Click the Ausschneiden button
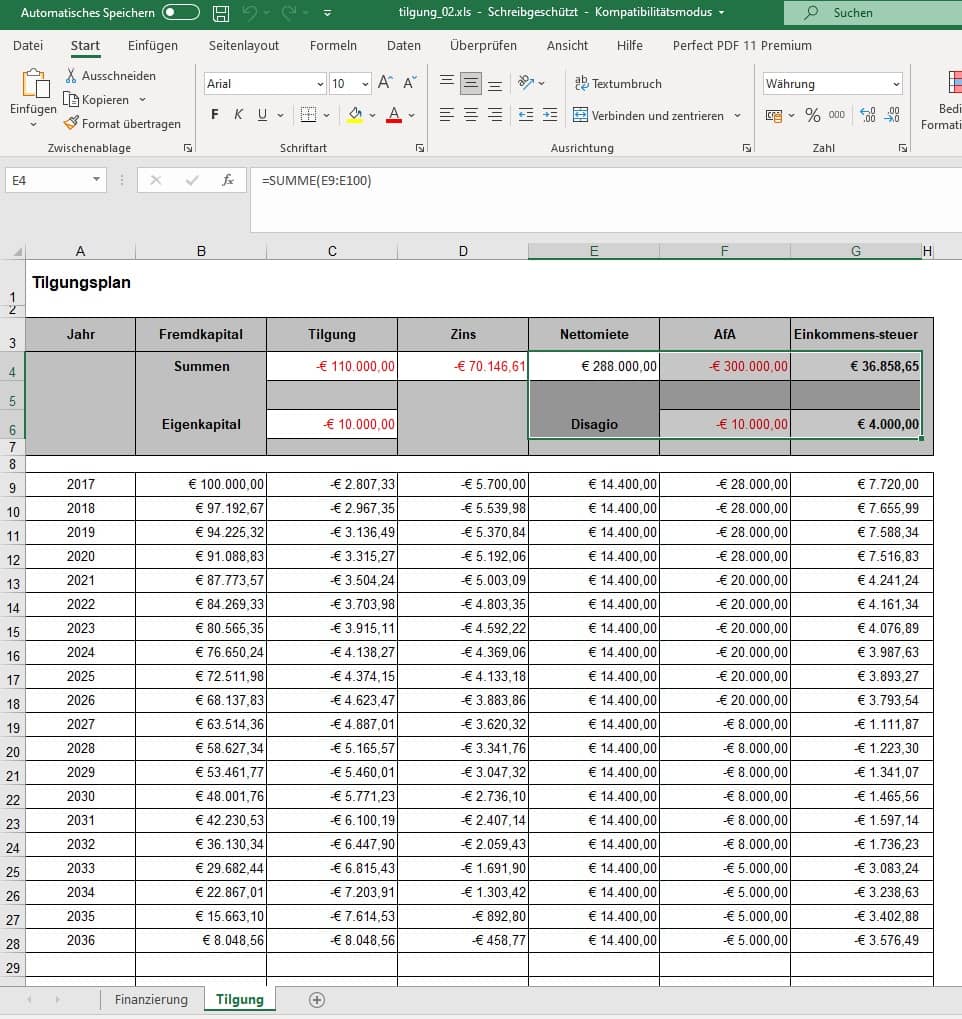 pyautogui.click(x=110, y=76)
